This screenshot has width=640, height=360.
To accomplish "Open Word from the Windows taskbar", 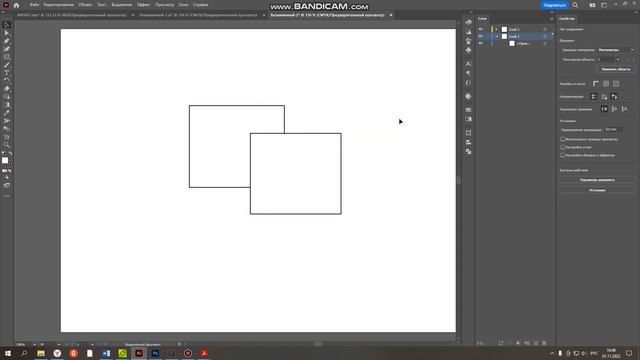I will tap(106, 353).
